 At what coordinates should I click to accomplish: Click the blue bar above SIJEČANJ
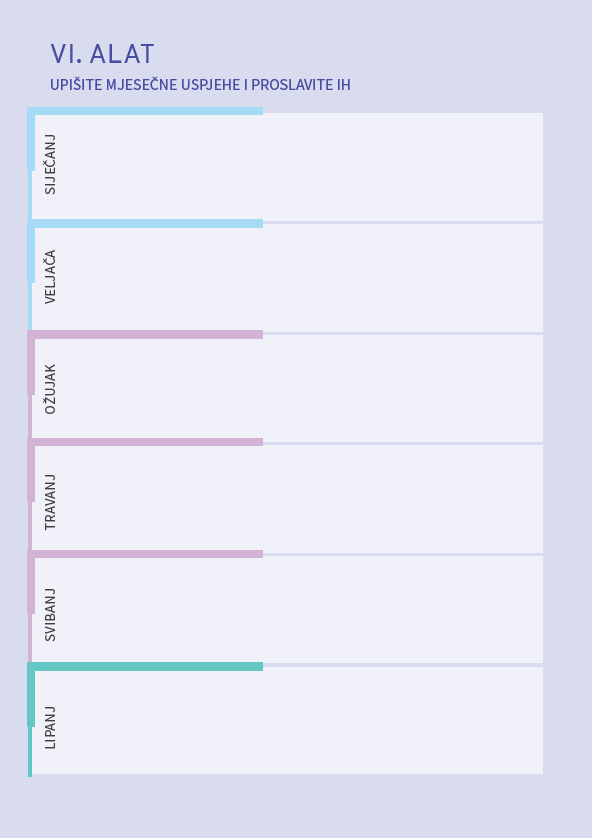pyautogui.click(x=145, y=111)
